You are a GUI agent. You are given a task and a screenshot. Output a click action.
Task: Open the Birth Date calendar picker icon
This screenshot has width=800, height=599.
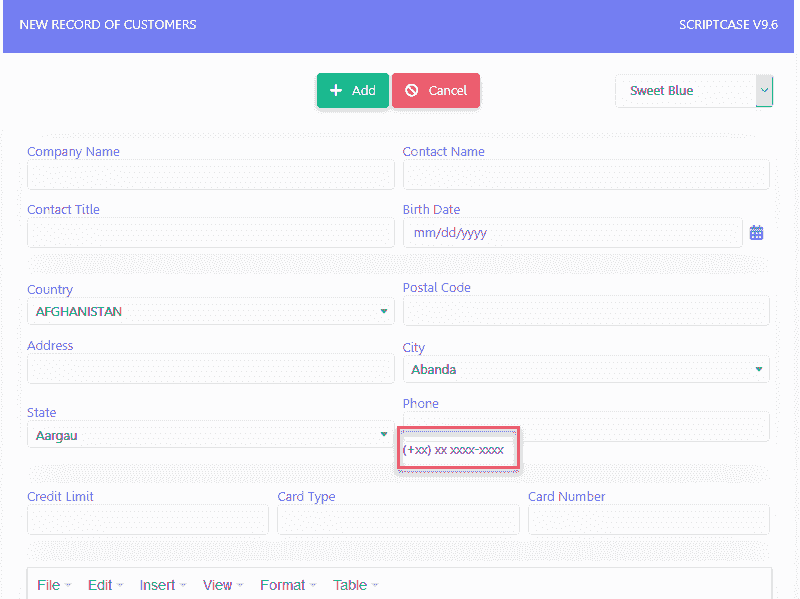(x=756, y=233)
